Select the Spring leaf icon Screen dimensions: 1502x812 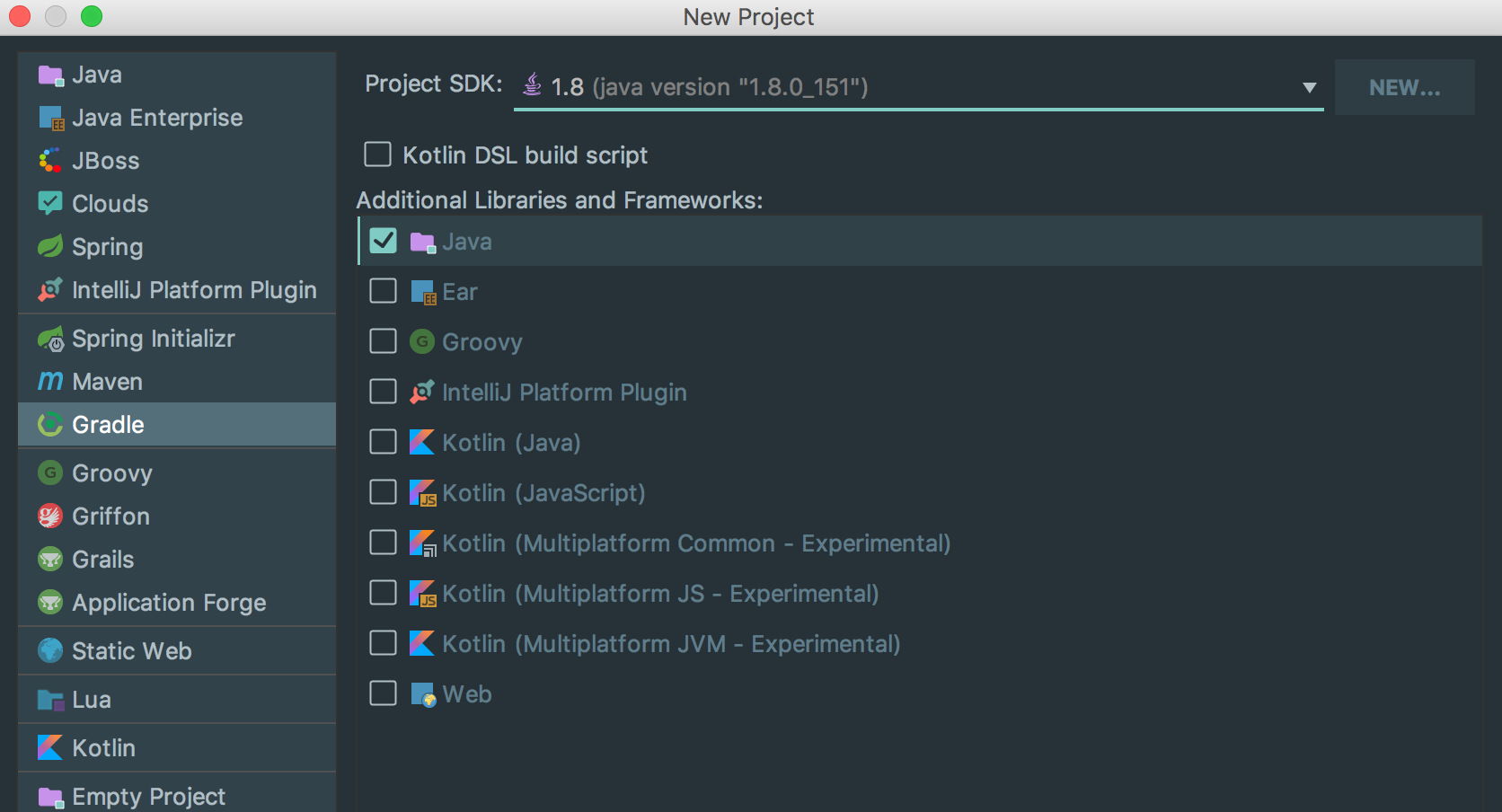point(50,246)
